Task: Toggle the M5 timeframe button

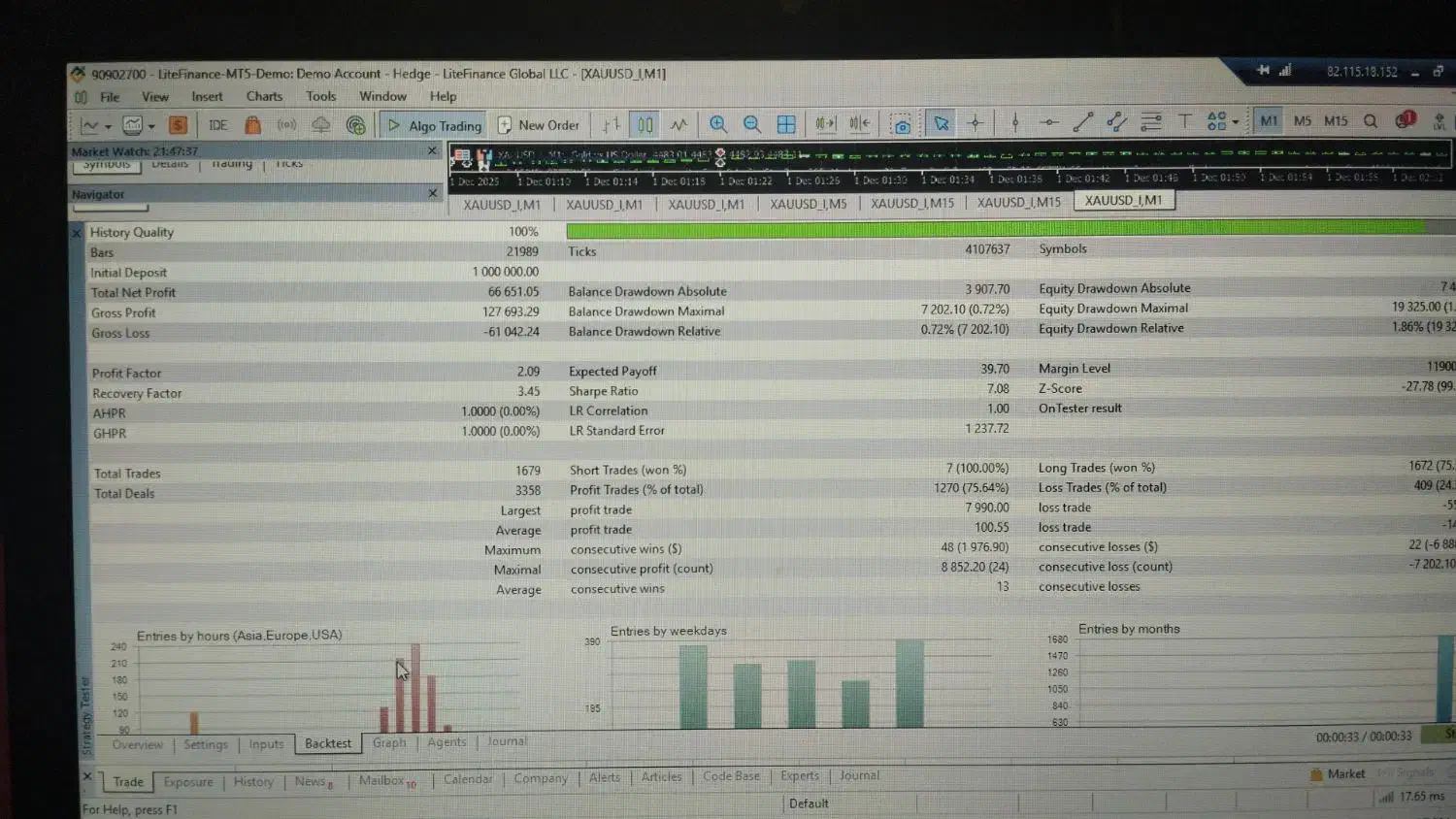Action: (x=1303, y=121)
